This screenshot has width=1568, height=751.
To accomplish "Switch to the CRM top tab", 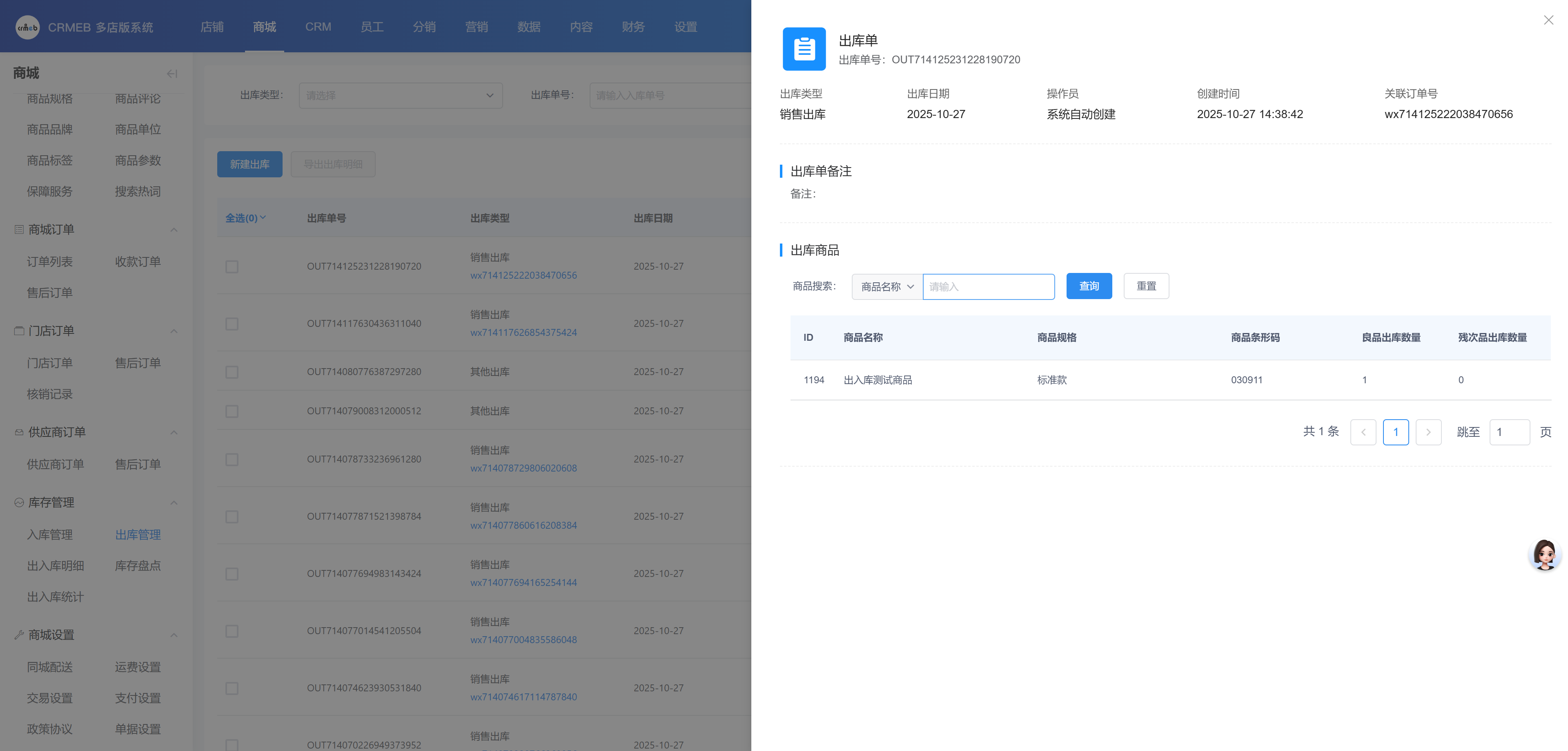I will click(x=318, y=27).
